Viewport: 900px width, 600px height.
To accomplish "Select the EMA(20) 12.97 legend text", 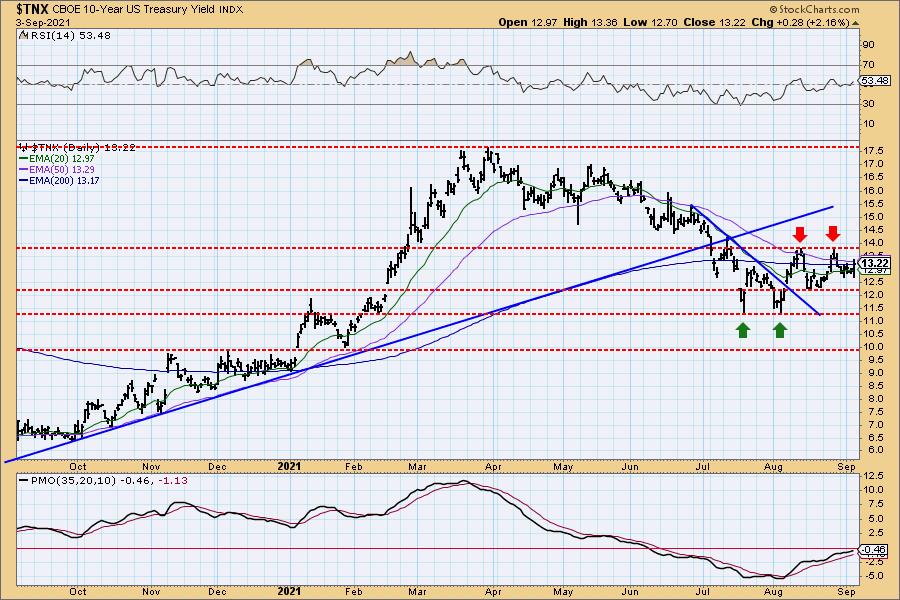I will point(62,158).
